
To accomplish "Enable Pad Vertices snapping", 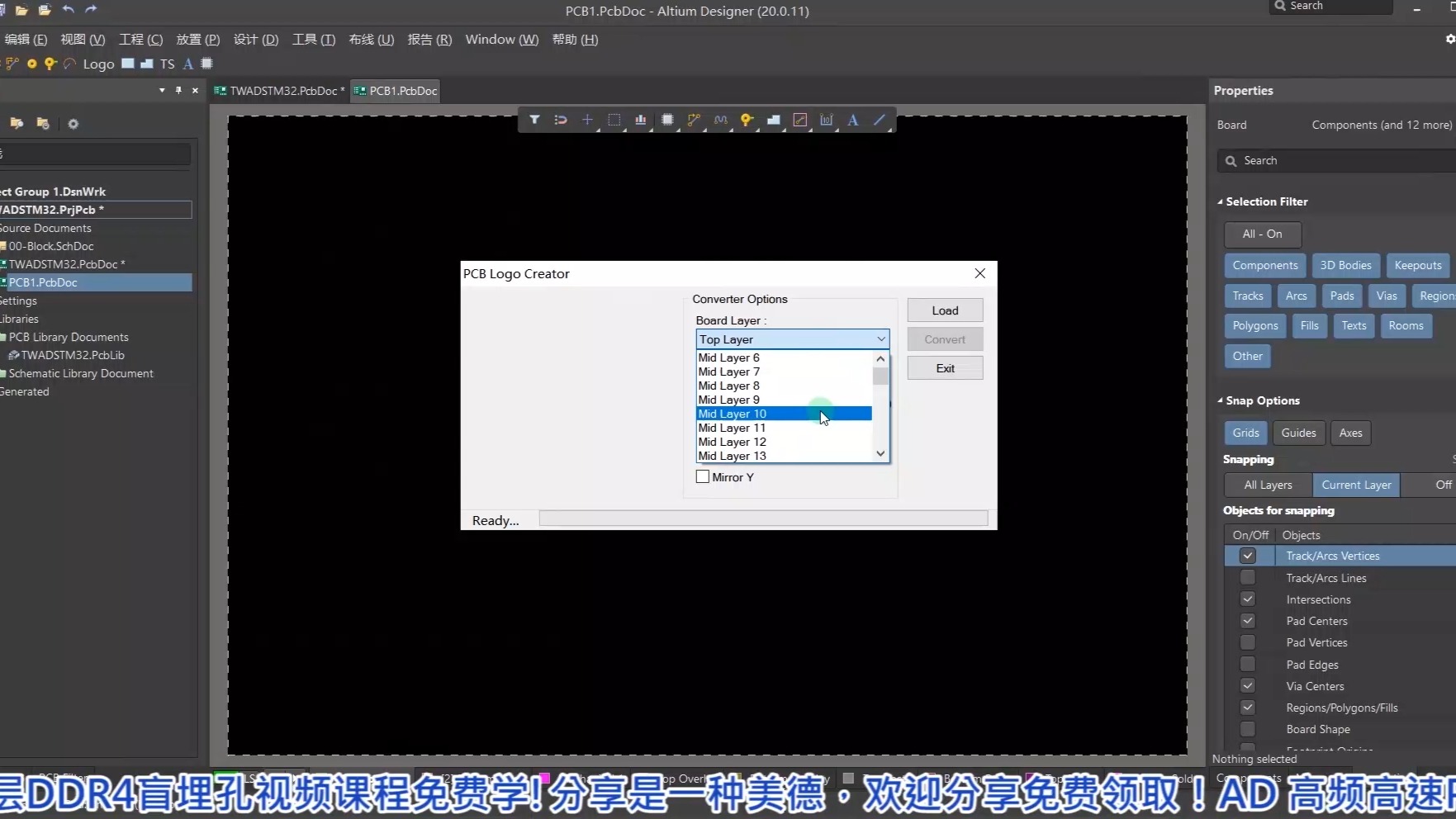I will 1248,642.
